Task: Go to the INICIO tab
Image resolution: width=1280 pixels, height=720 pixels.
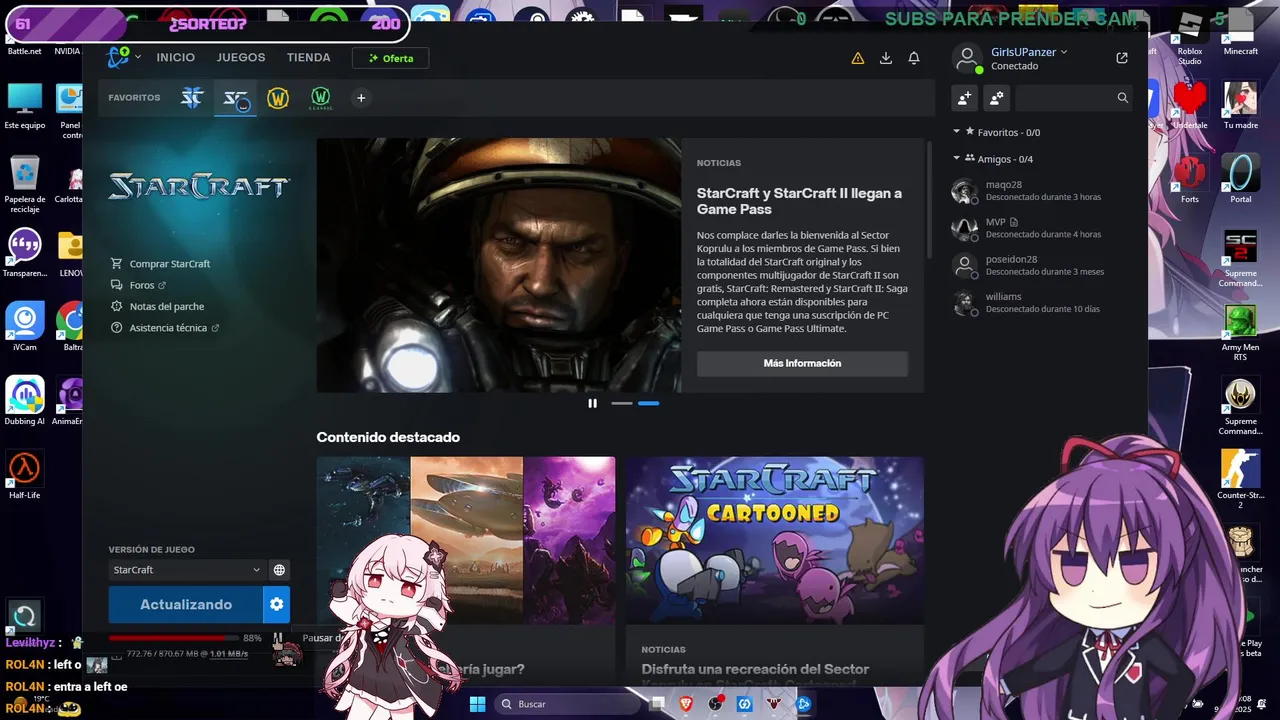Action: [x=176, y=58]
